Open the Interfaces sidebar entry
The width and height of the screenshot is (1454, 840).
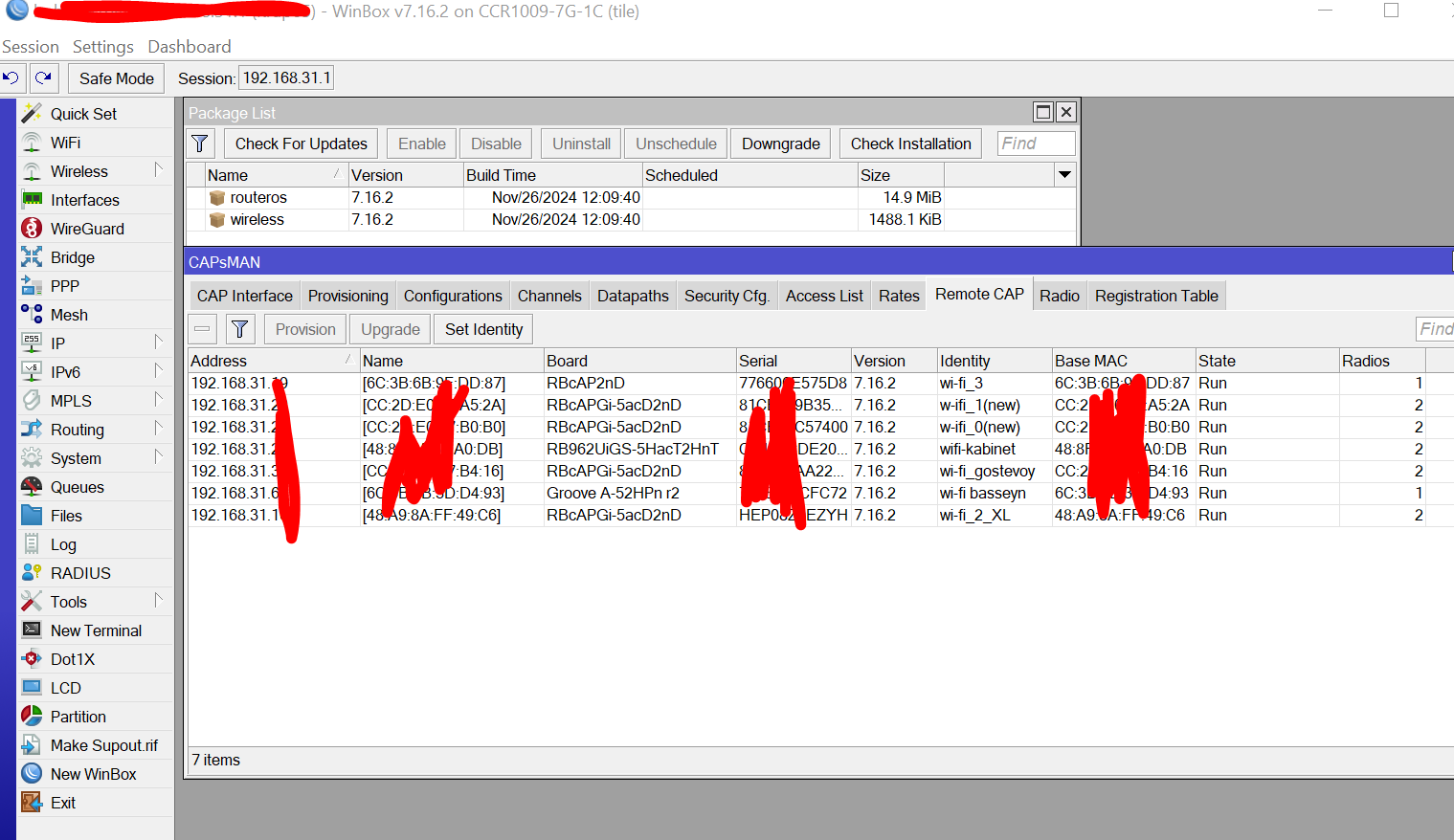pyautogui.click(x=84, y=200)
